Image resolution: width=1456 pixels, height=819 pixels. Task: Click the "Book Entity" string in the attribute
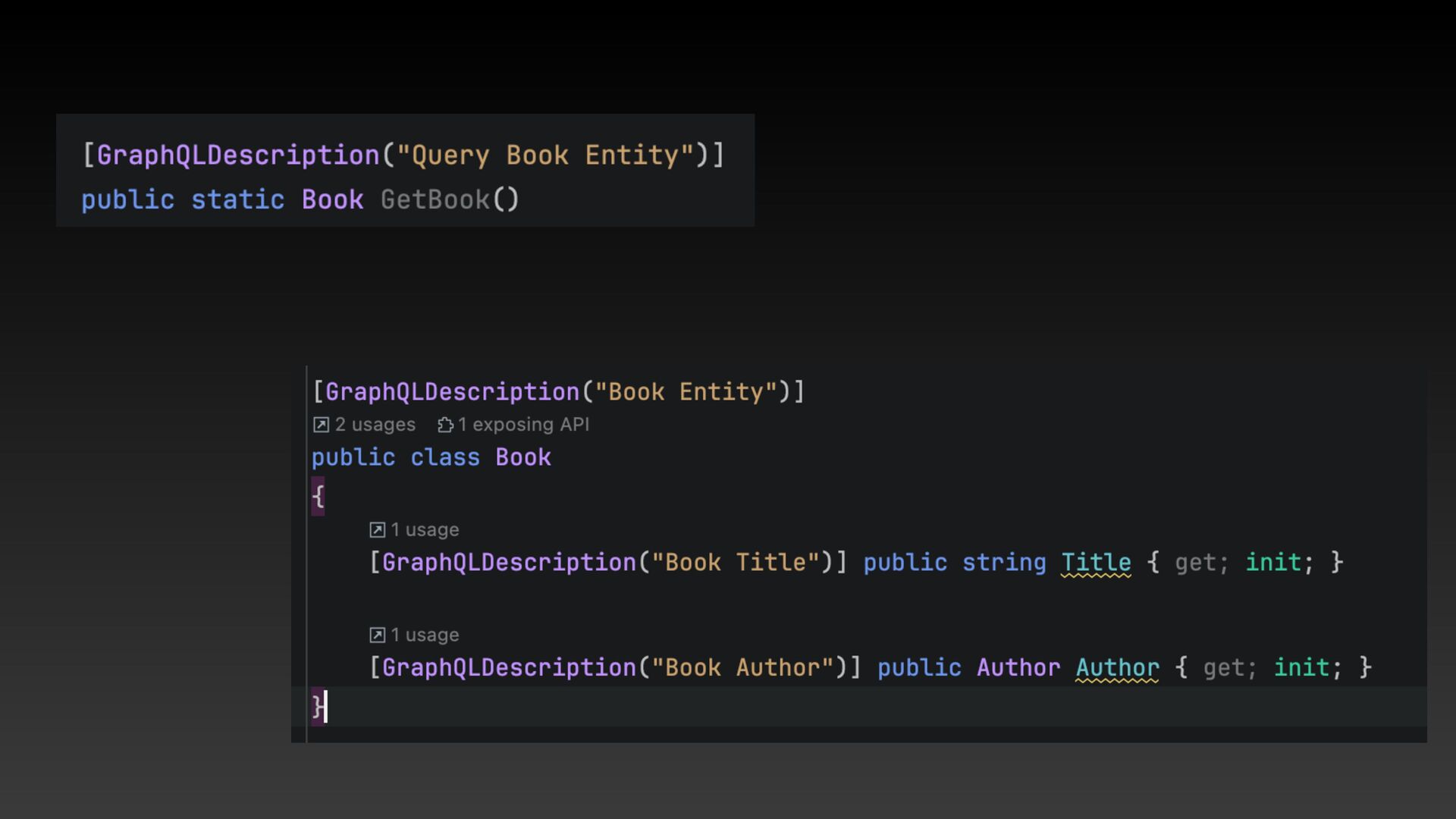[x=686, y=392]
